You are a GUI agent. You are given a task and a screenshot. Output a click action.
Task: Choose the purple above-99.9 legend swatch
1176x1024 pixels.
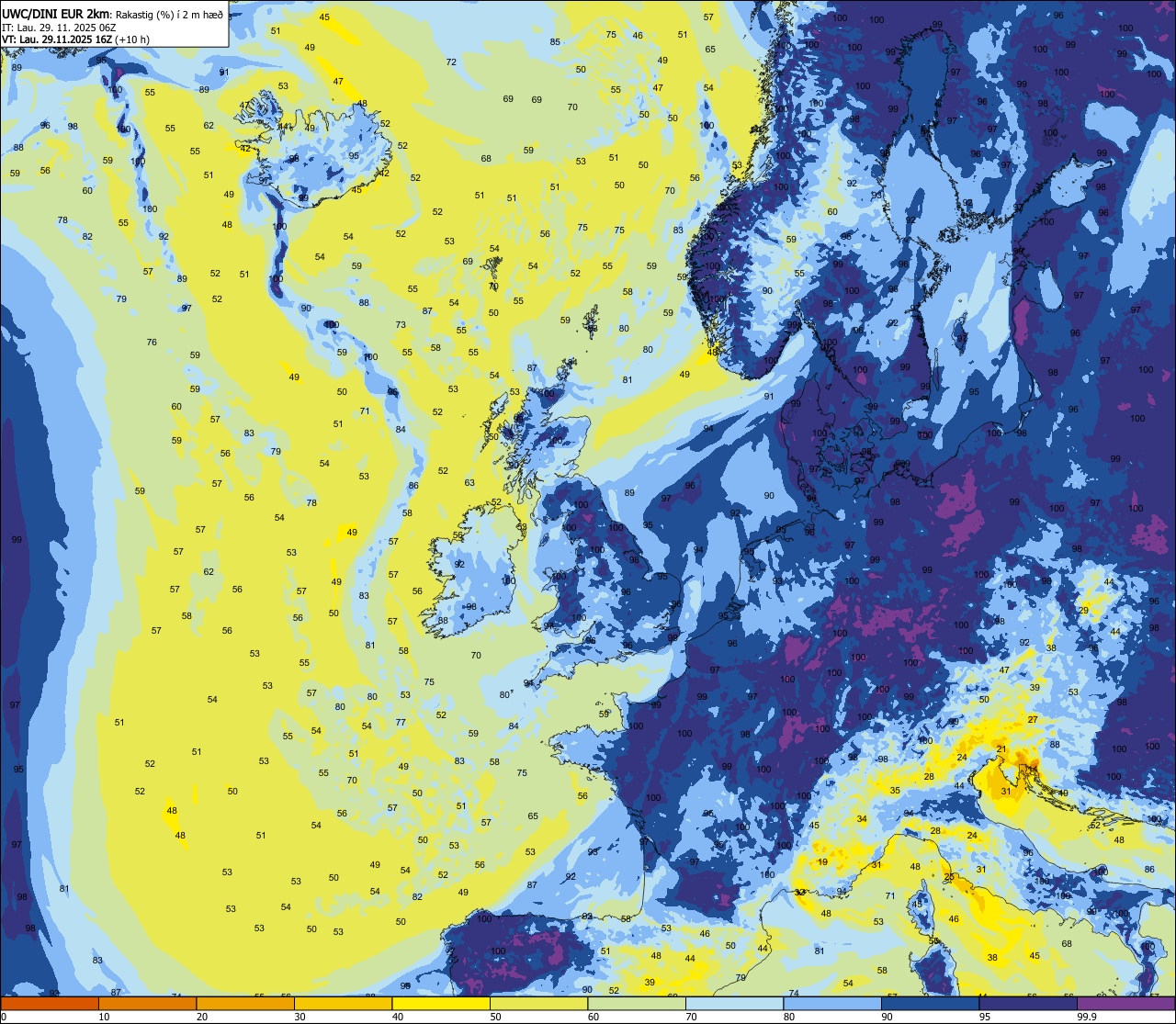click(1125, 1003)
